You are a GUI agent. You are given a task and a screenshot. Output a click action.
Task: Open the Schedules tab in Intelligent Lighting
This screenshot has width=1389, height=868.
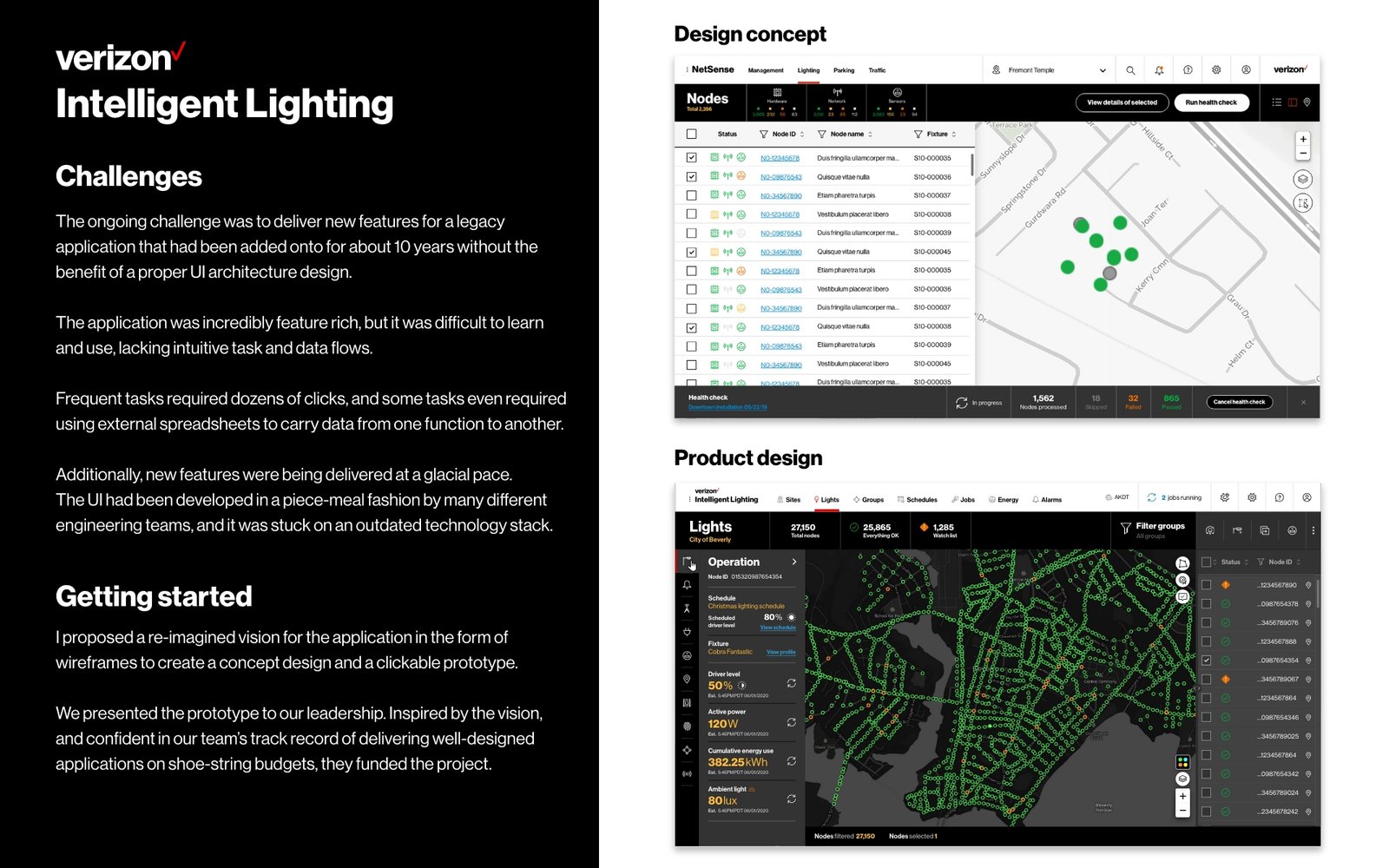pyautogui.click(x=917, y=500)
